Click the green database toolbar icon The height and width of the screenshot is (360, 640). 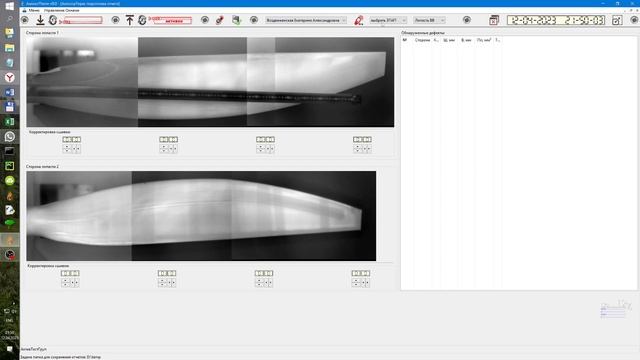click(236, 20)
